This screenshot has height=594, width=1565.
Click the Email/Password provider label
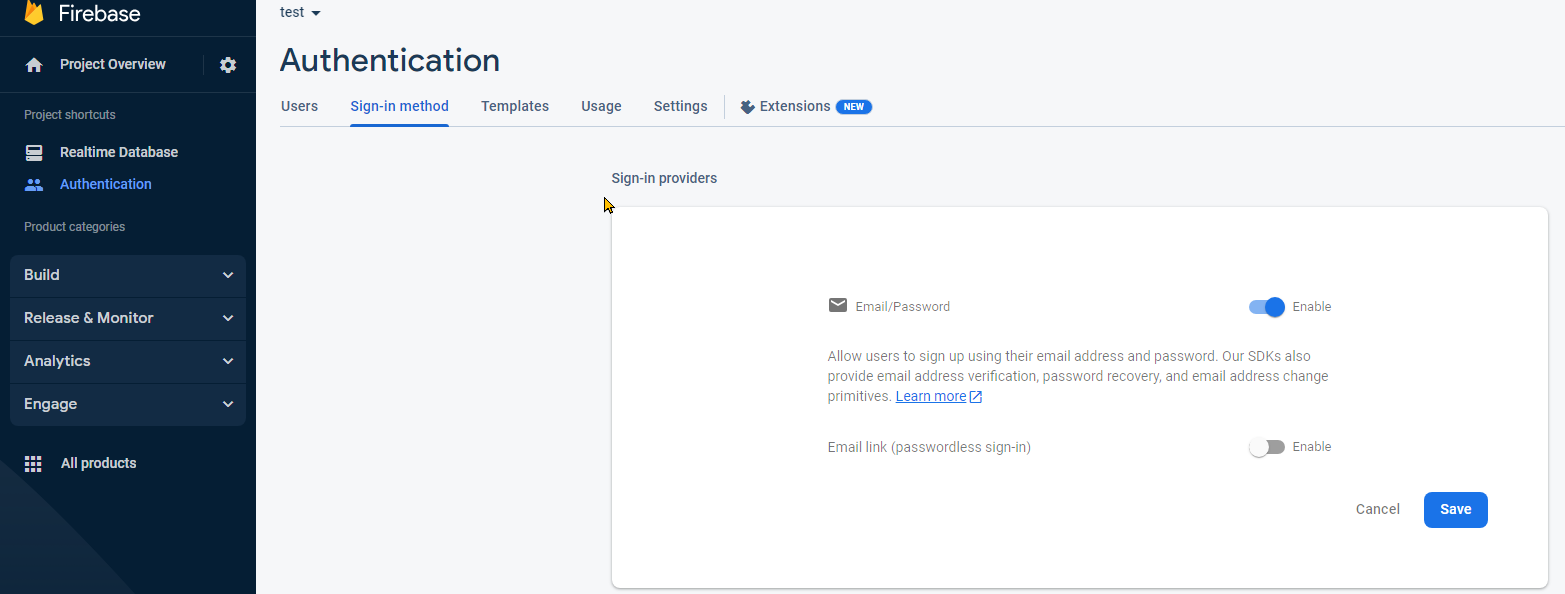coord(903,307)
